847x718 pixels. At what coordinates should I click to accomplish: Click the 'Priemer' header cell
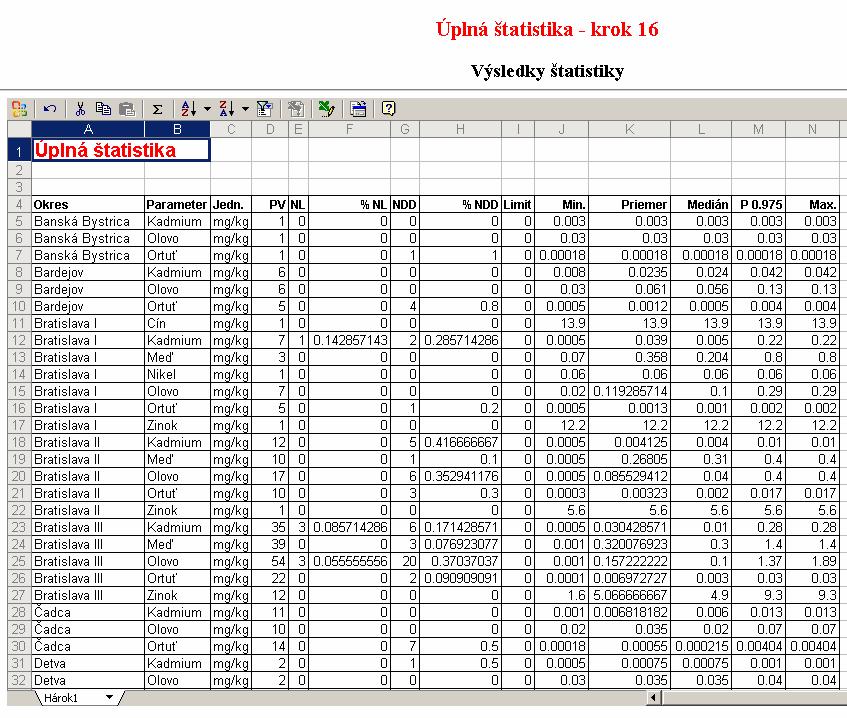(x=629, y=205)
